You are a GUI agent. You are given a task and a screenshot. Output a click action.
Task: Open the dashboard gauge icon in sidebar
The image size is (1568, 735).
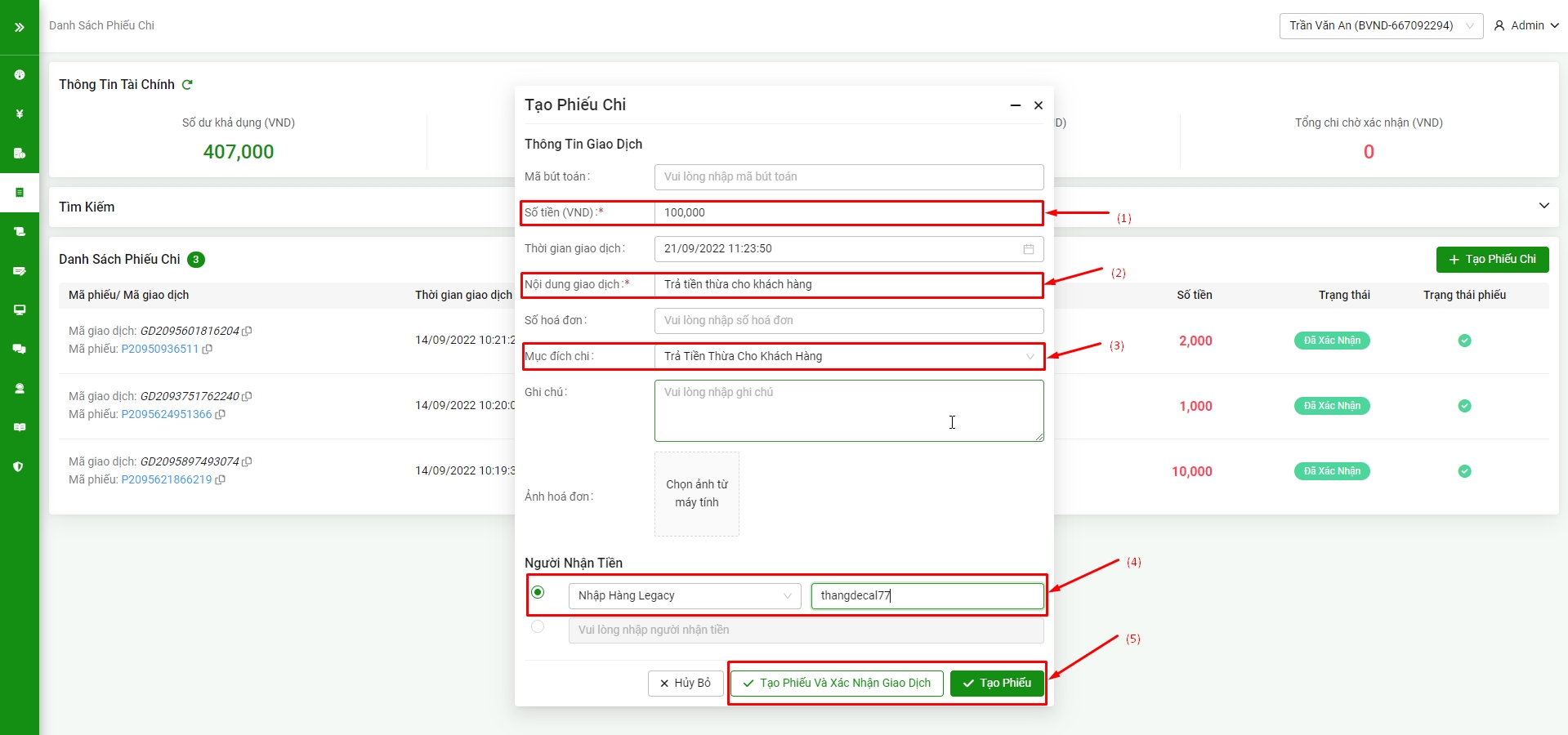coord(19,75)
